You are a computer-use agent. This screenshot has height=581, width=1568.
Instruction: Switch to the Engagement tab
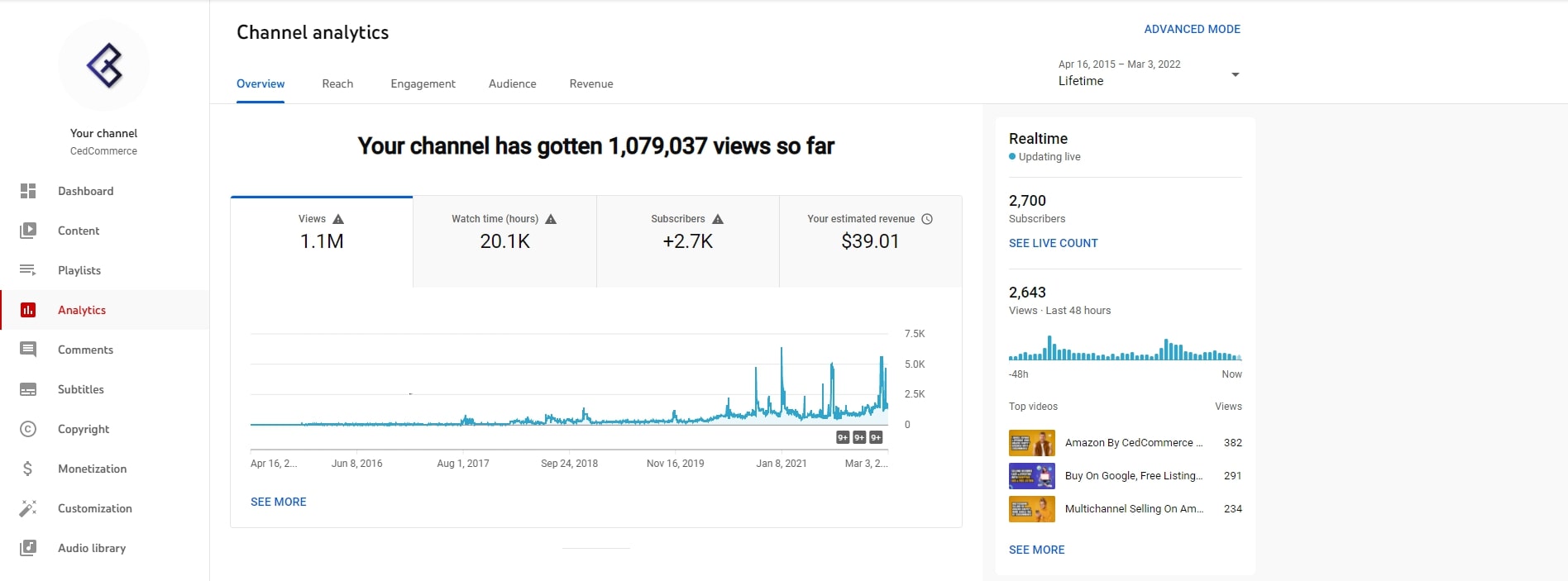click(423, 83)
